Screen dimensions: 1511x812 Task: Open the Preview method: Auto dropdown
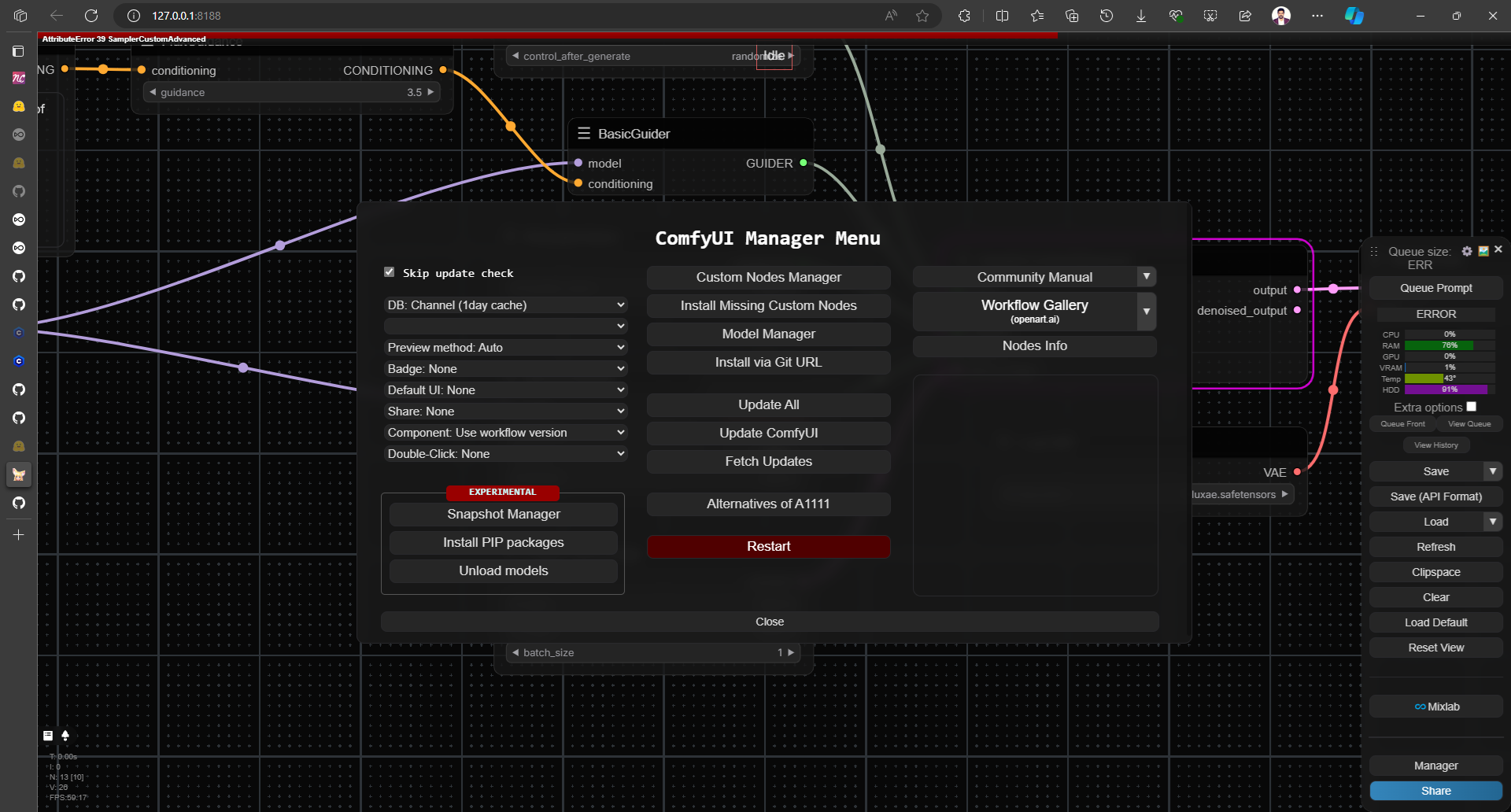tap(506, 348)
